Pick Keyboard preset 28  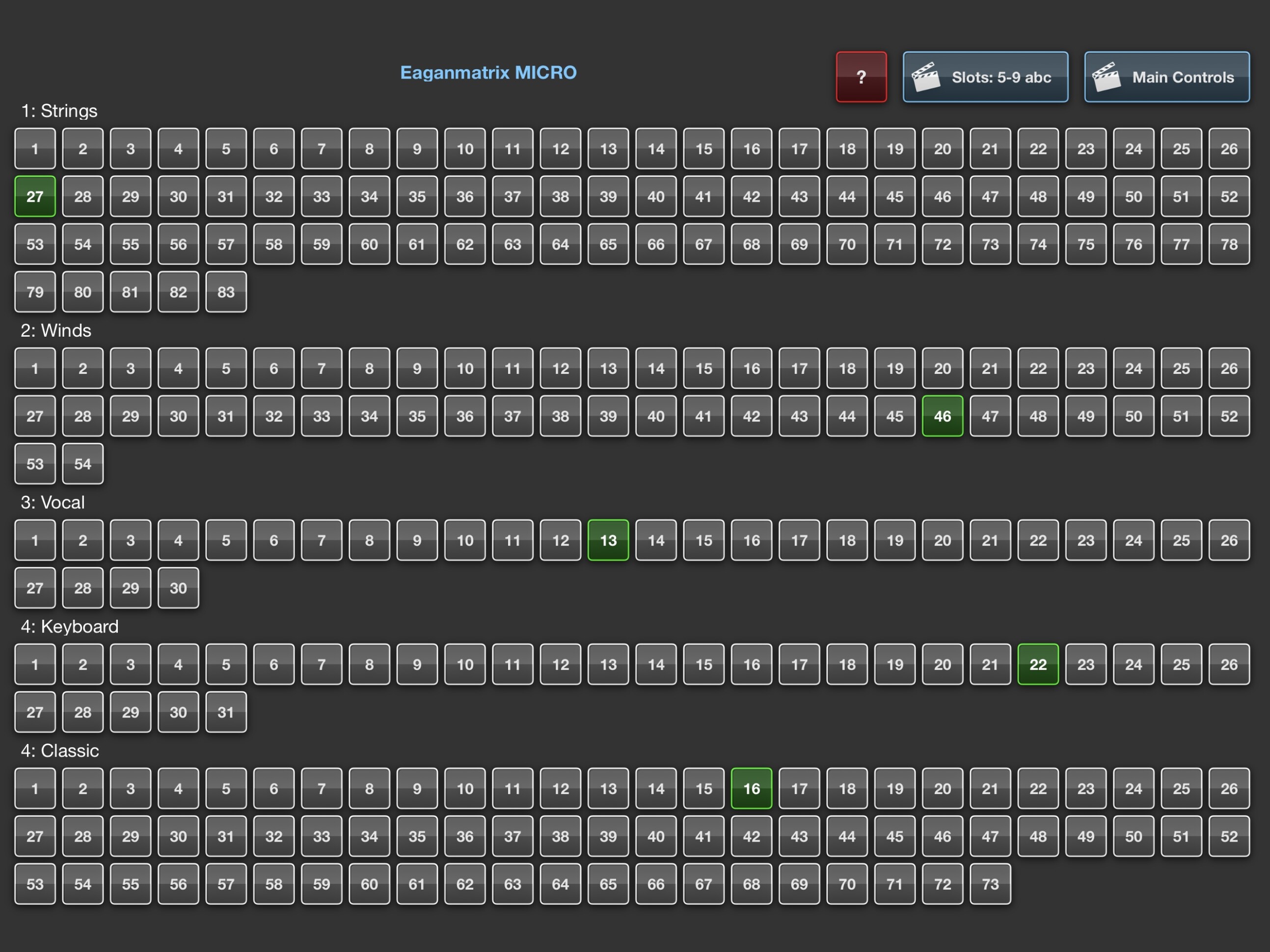82,712
